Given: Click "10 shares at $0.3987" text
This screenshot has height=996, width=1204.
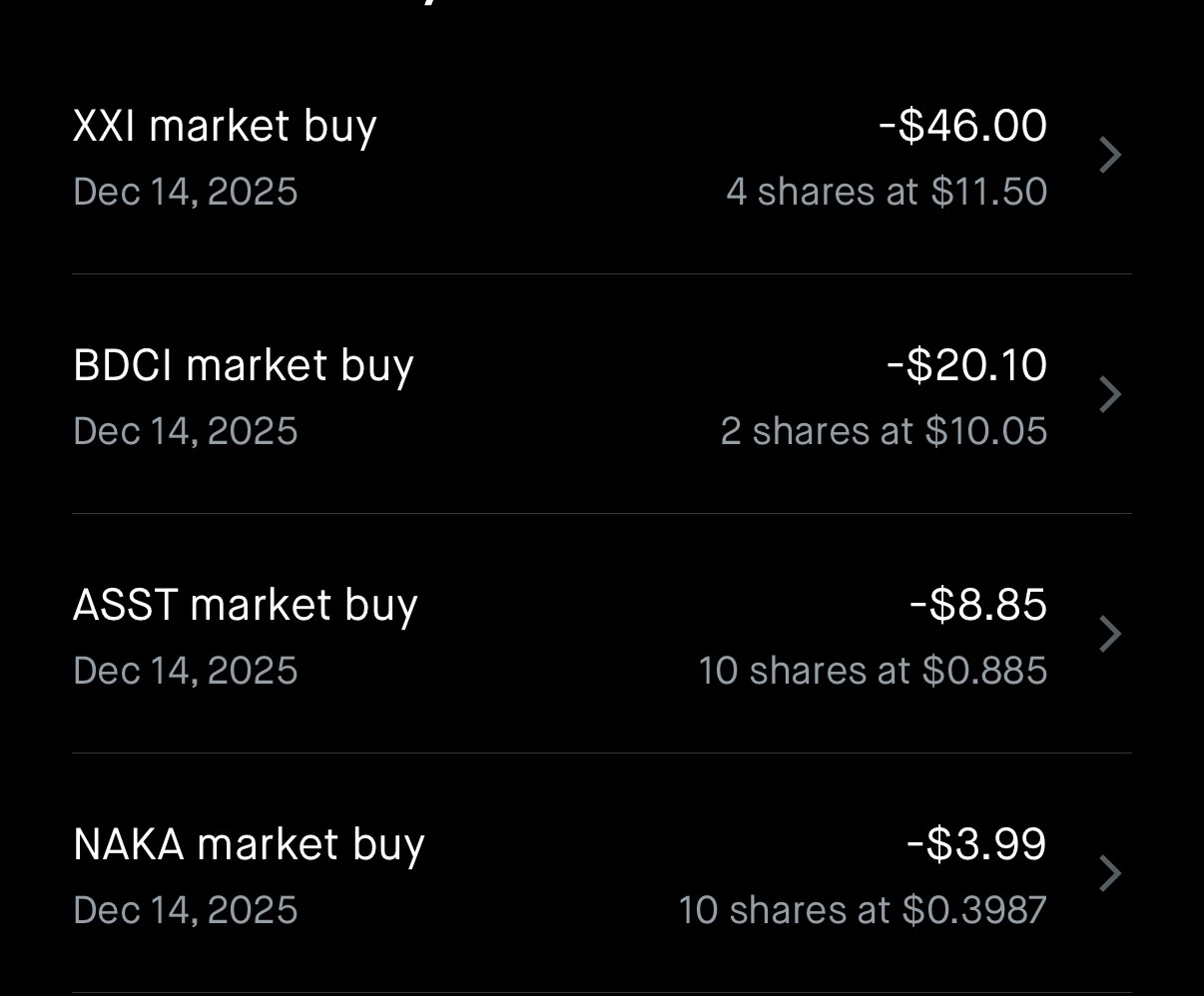Looking at the screenshot, I should coord(863,910).
